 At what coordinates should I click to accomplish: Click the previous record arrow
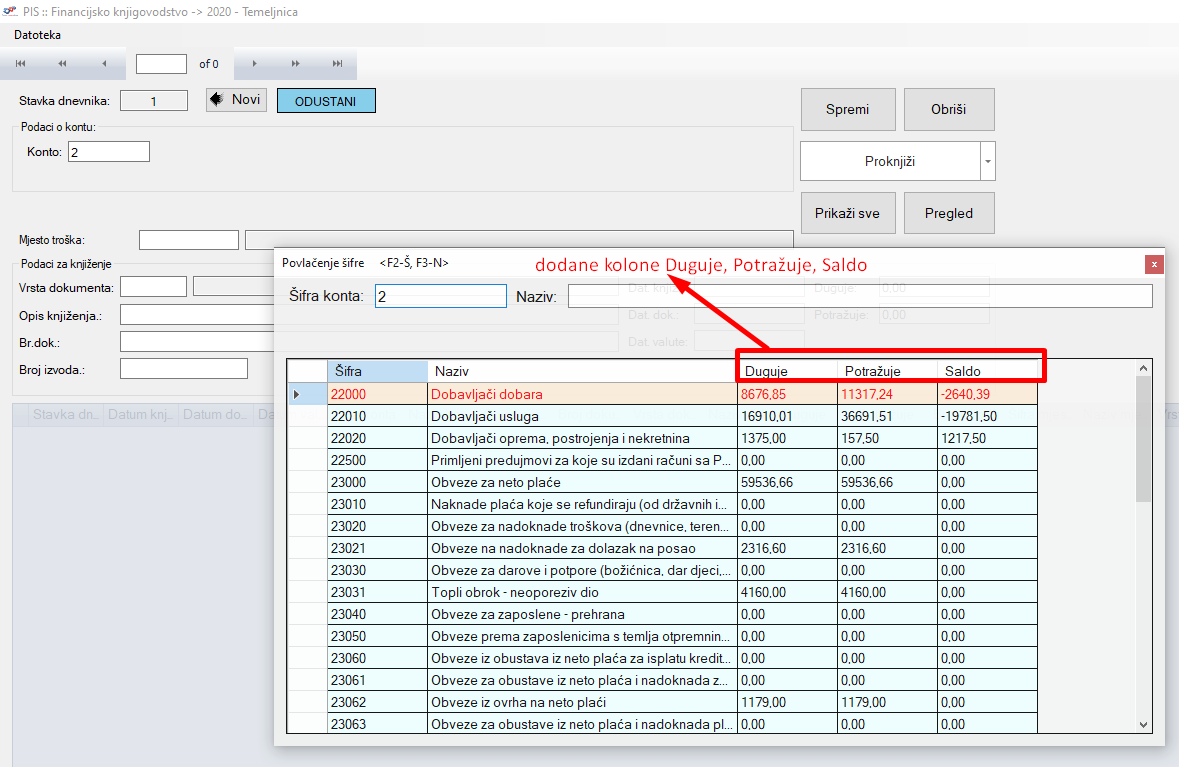tap(104, 64)
